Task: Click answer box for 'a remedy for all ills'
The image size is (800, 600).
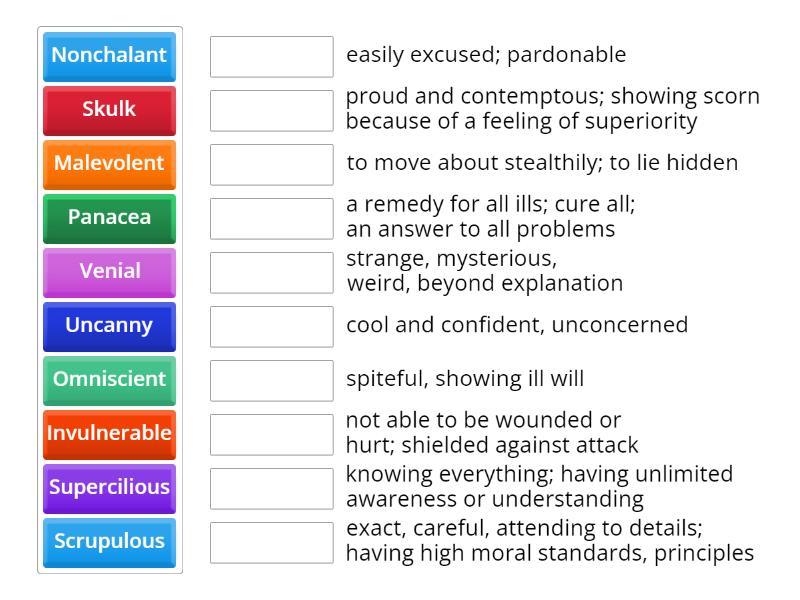Action: [x=271, y=218]
